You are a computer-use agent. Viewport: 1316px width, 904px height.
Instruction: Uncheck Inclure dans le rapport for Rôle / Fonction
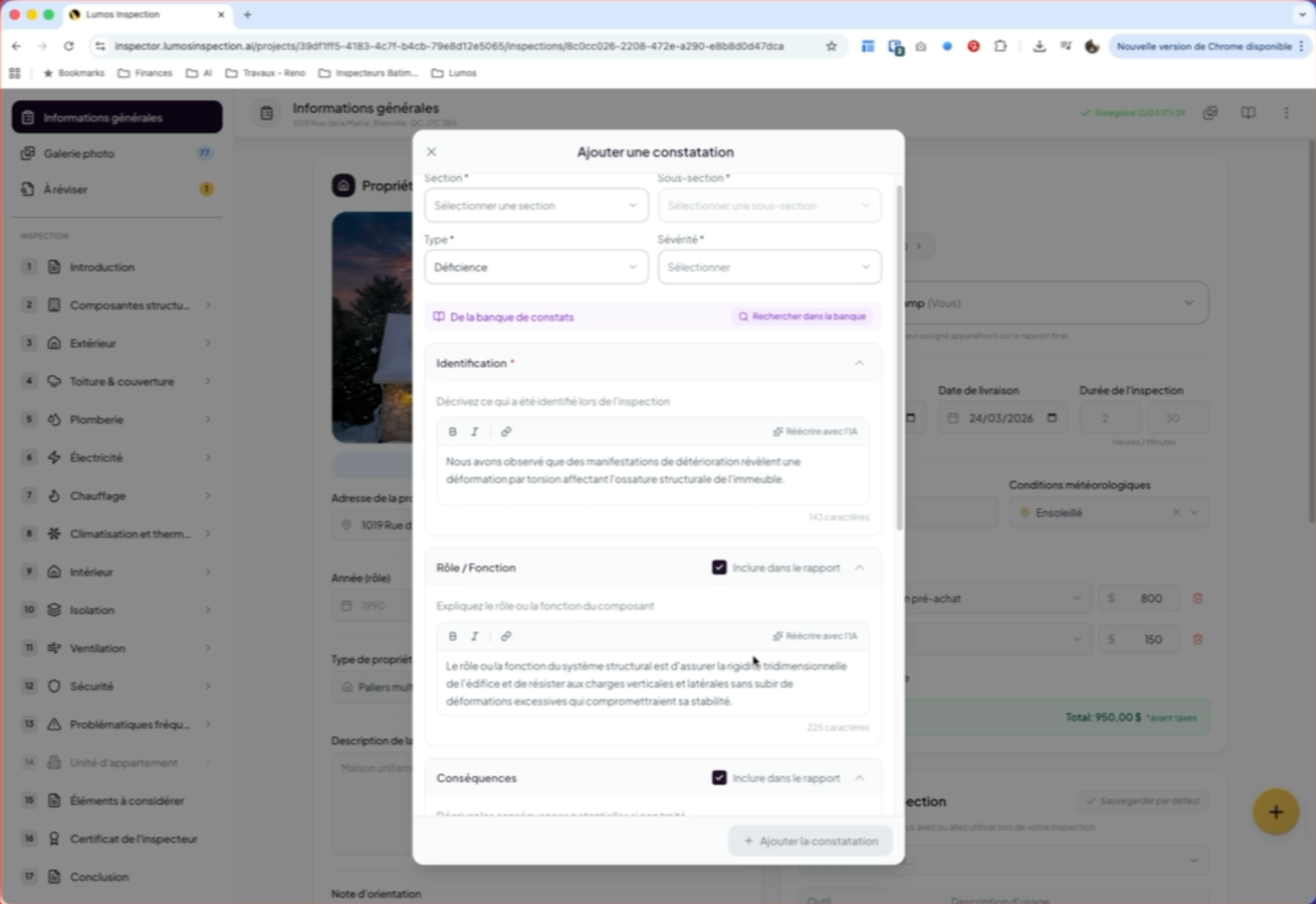pyautogui.click(x=719, y=568)
